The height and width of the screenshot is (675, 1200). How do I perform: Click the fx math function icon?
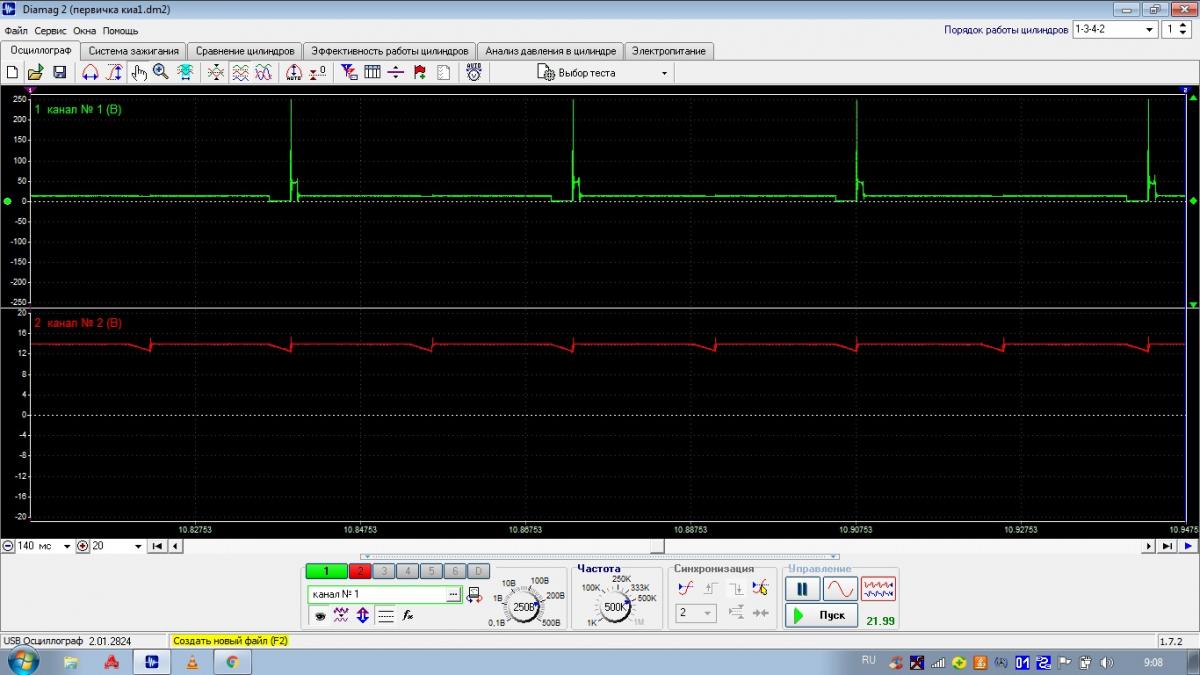[x=408, y=616]
